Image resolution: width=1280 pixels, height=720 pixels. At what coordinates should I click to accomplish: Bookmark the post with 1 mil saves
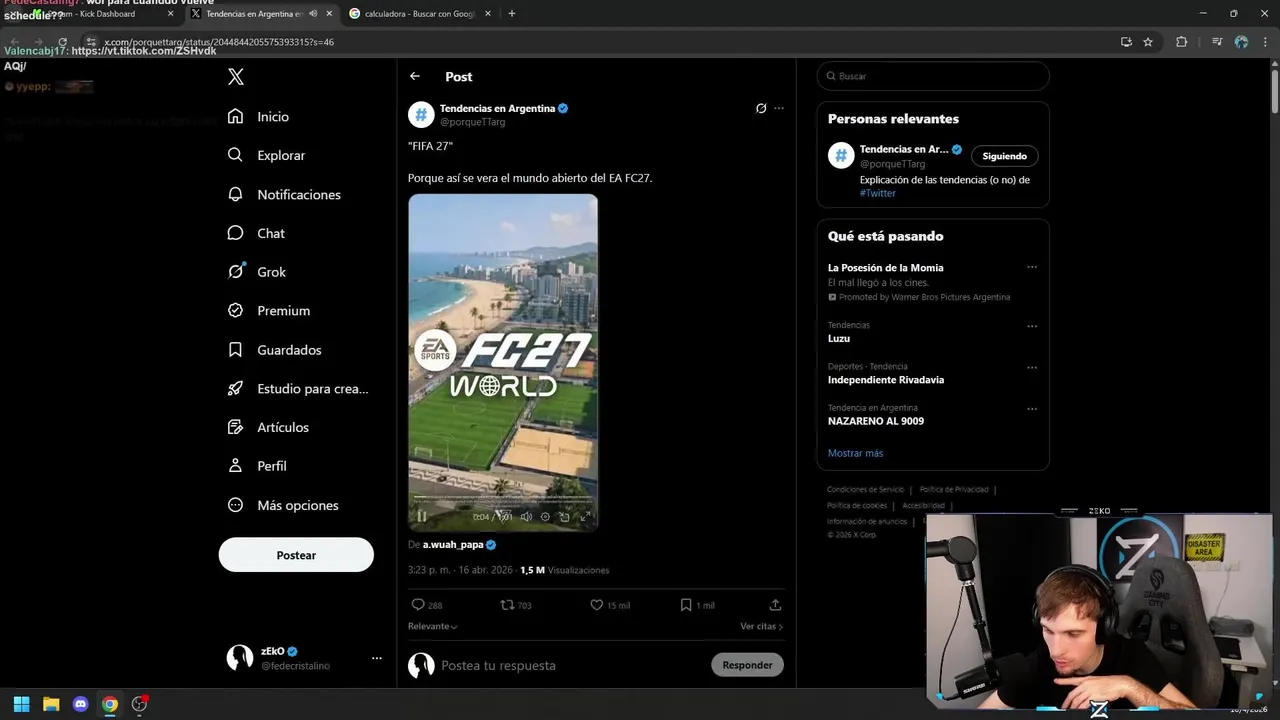pos(698,605)
